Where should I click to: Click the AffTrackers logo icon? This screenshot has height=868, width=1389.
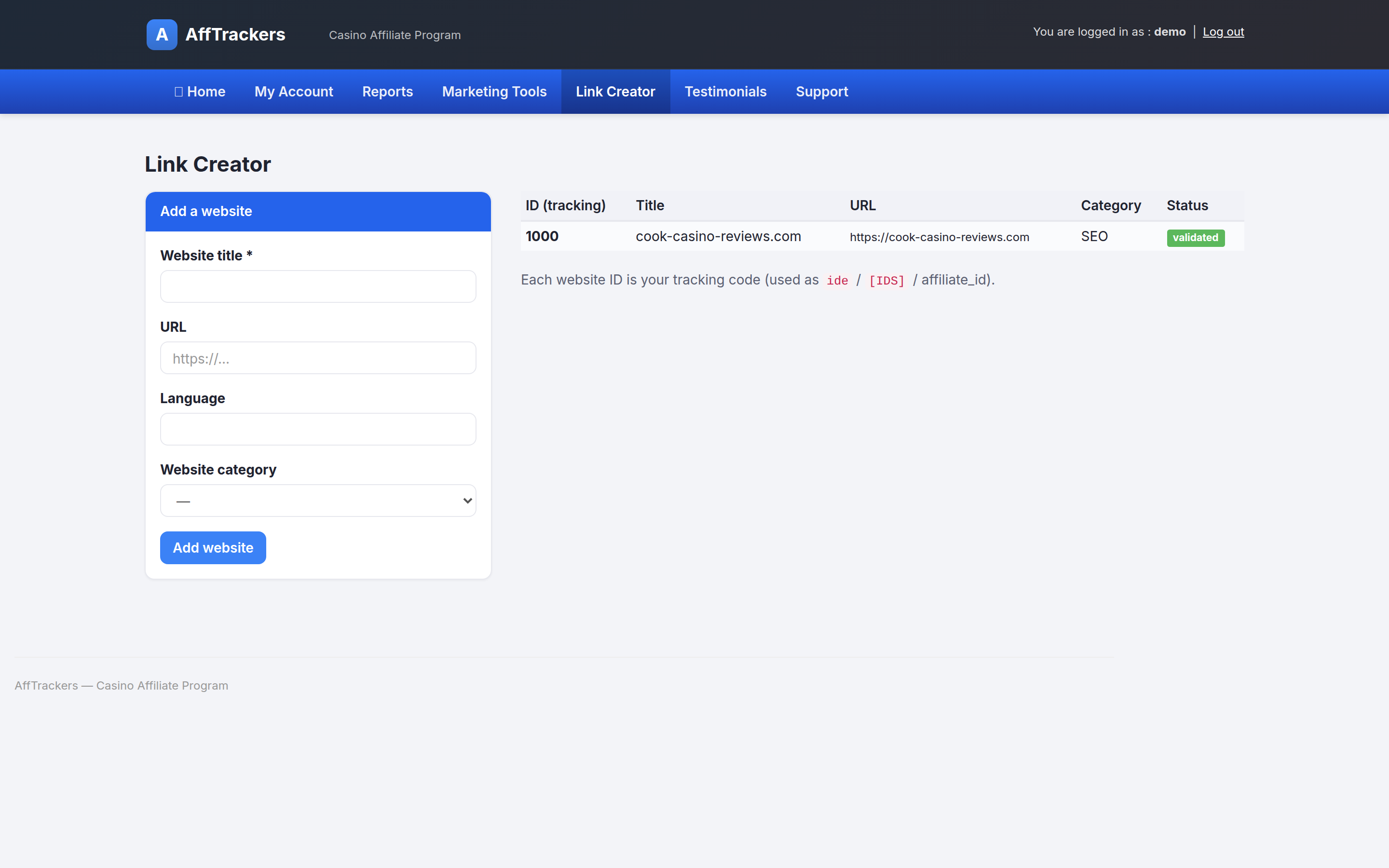coord(162,34)
